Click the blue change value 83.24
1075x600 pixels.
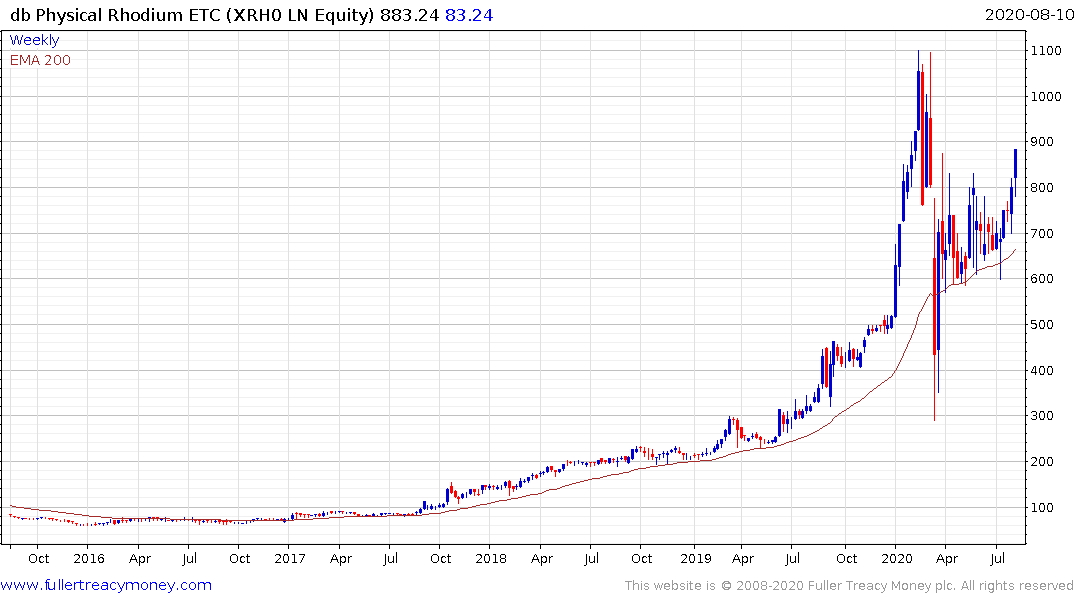pyautogui.click(x=469, y=15)
